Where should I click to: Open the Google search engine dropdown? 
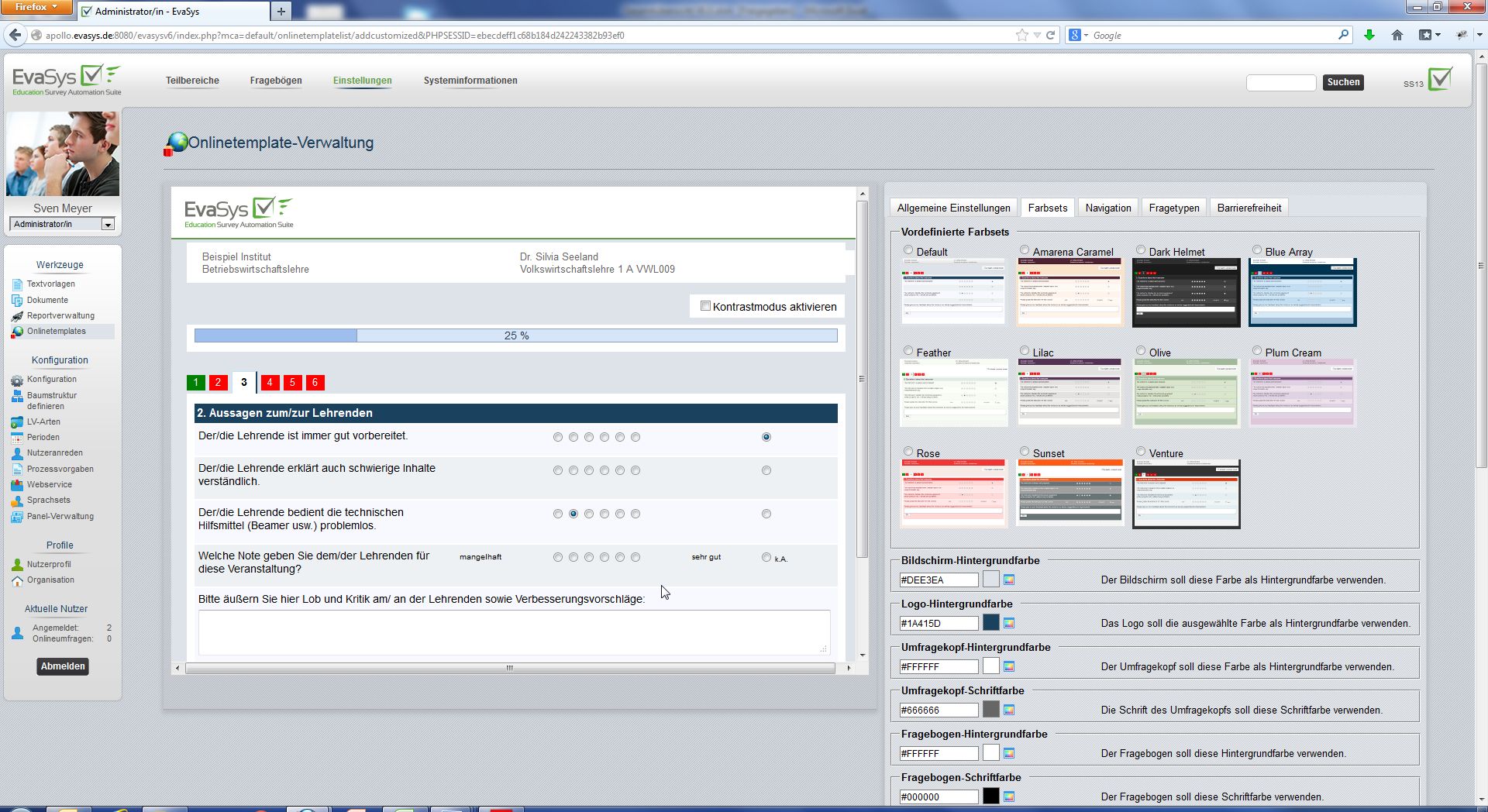pyautogui.click(x=1085, y=35)
